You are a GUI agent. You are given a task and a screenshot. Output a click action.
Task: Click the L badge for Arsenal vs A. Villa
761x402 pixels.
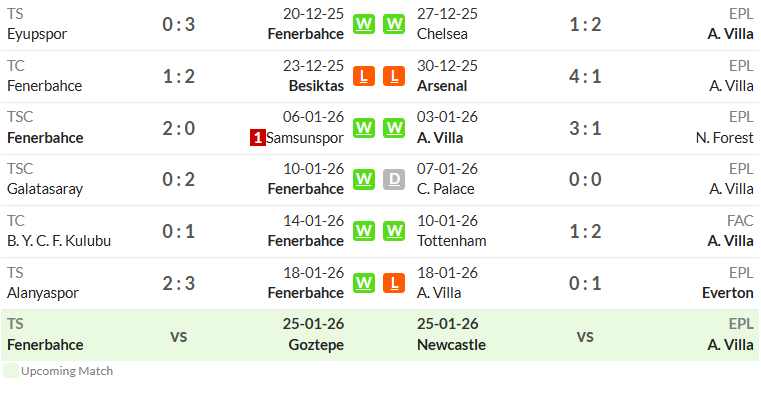coord(394,76)
